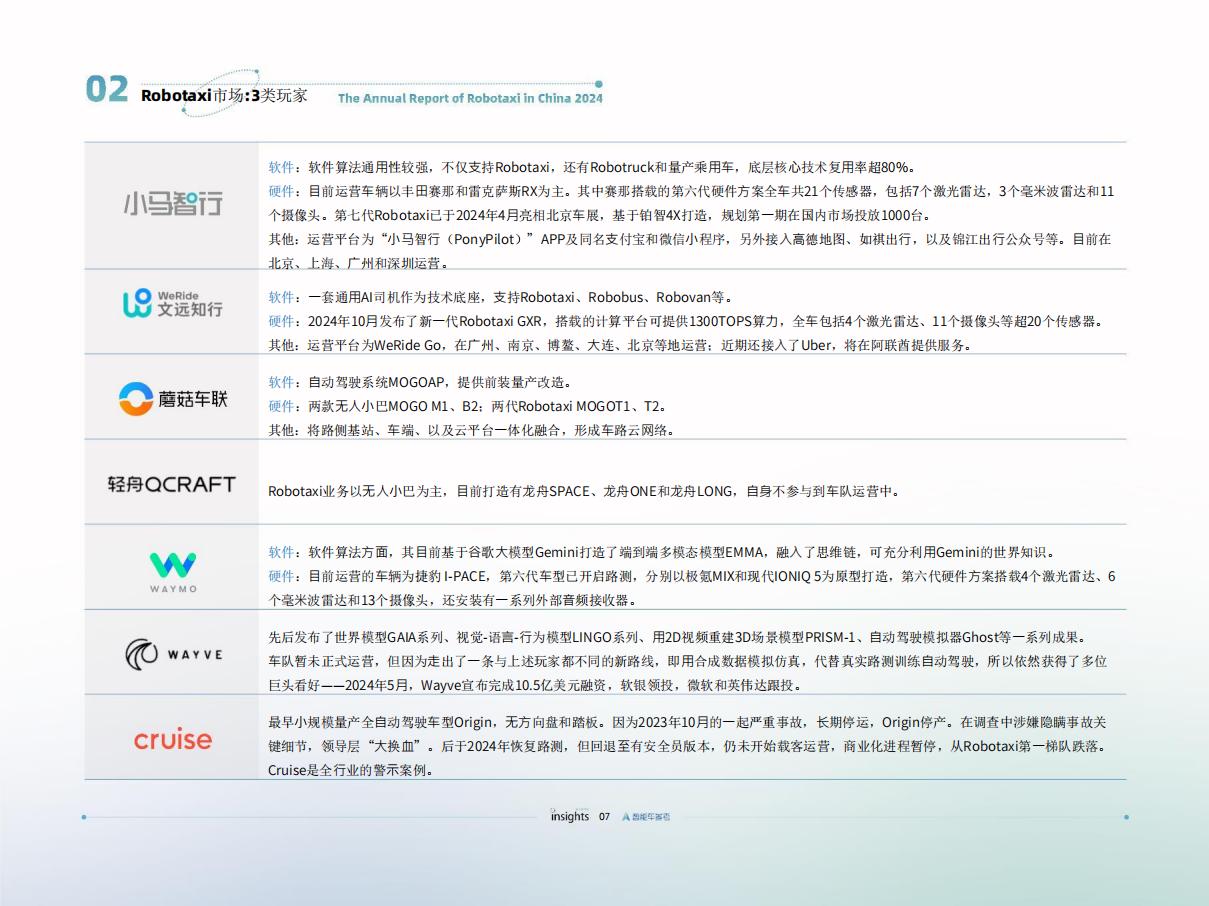
Task: Click the 智能车参考 footer logo
Action: pos(646,817)
